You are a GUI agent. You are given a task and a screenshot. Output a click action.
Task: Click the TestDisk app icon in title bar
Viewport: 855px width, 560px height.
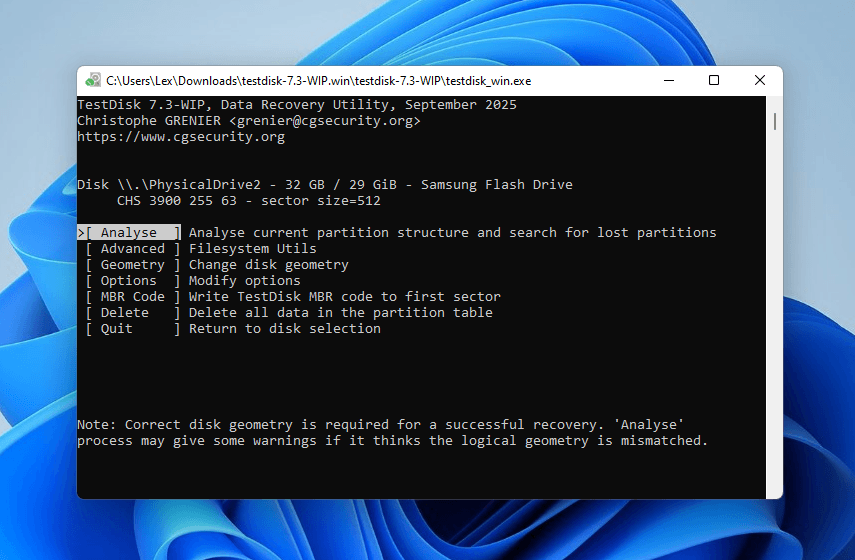93,81
